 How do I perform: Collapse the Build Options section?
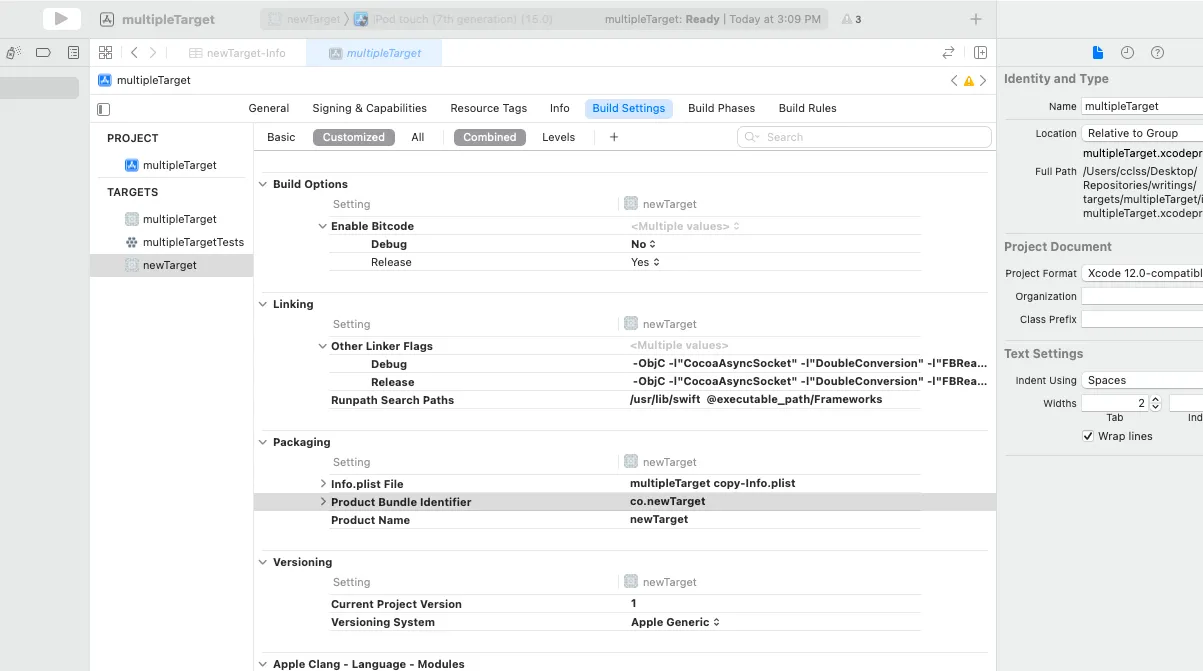263,184
